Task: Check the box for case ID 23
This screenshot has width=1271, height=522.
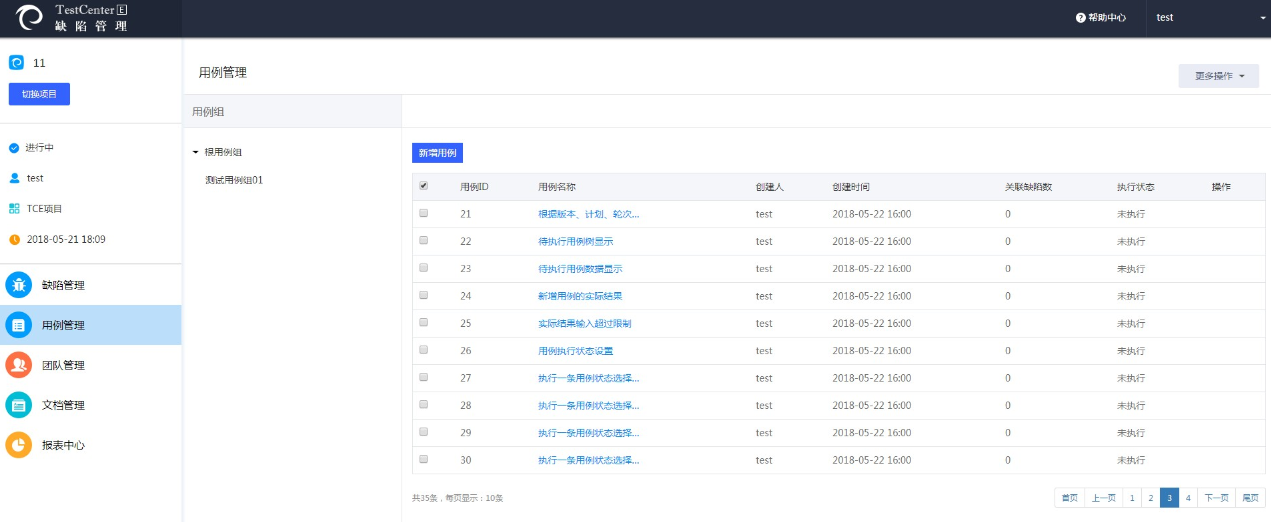Action: [x=423, y=268]
